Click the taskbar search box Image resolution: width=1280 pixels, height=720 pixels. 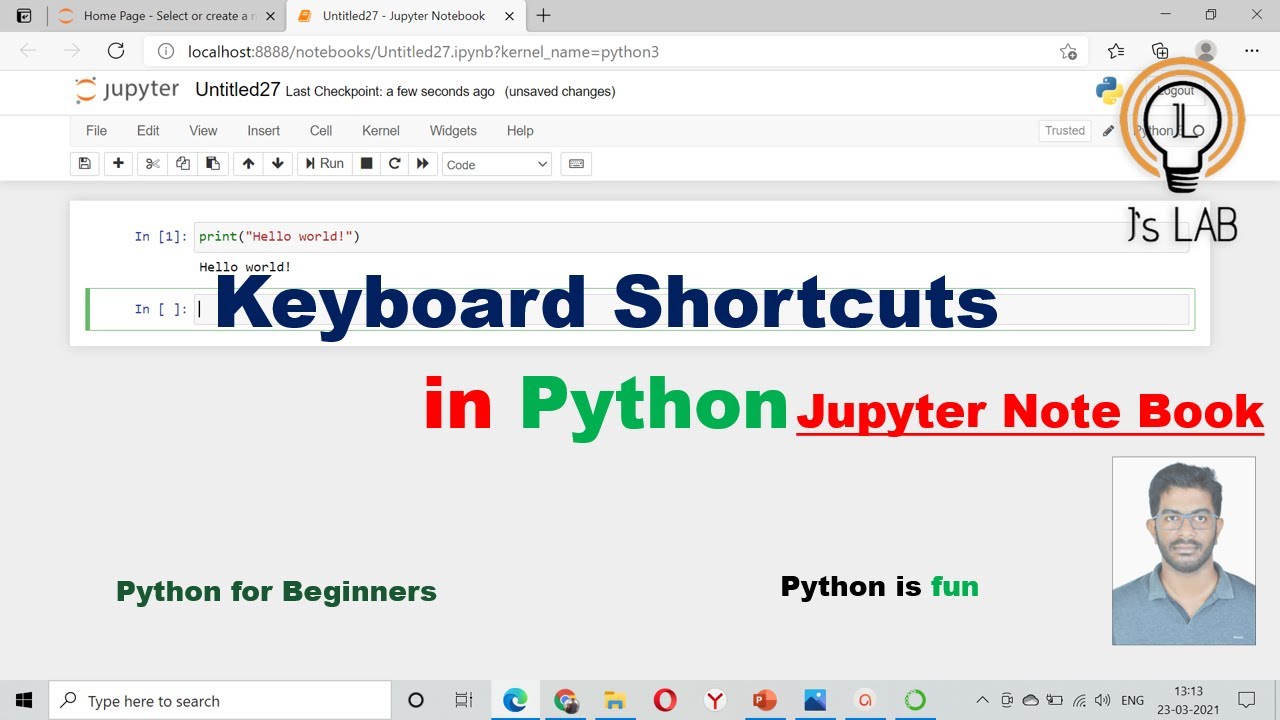pos(220,701)
